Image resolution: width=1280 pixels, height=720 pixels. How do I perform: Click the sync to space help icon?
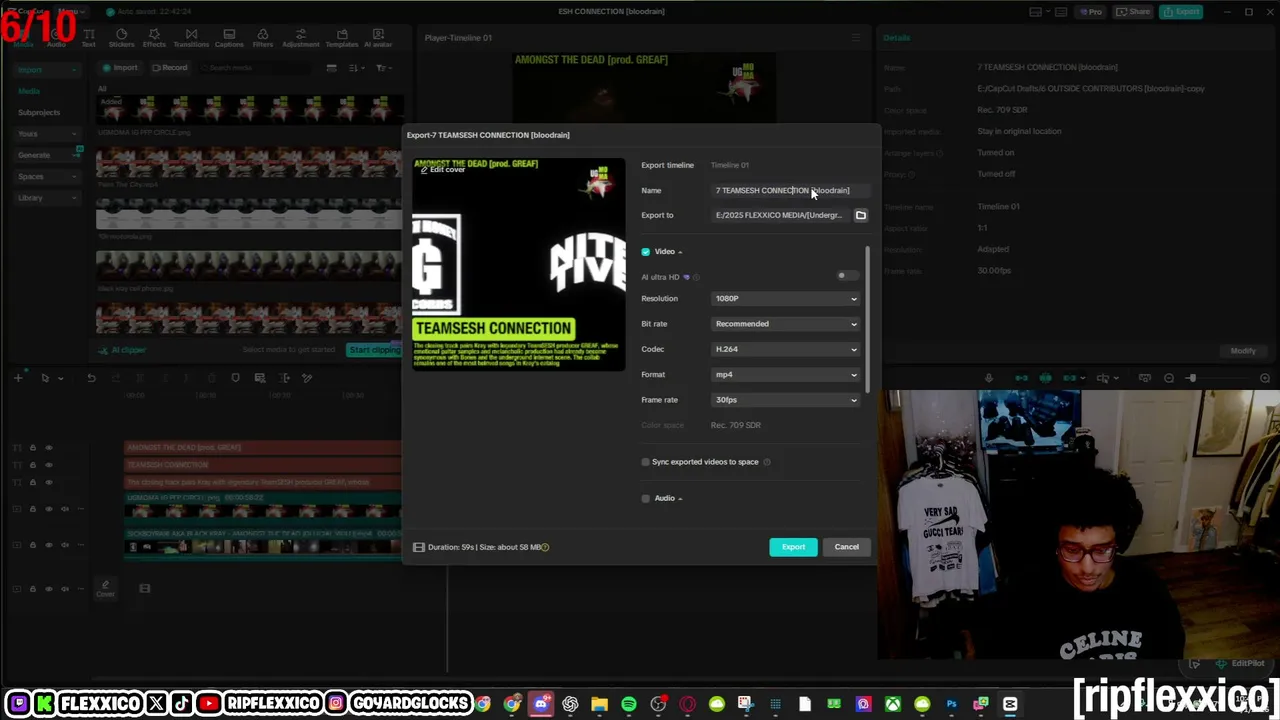767,462
